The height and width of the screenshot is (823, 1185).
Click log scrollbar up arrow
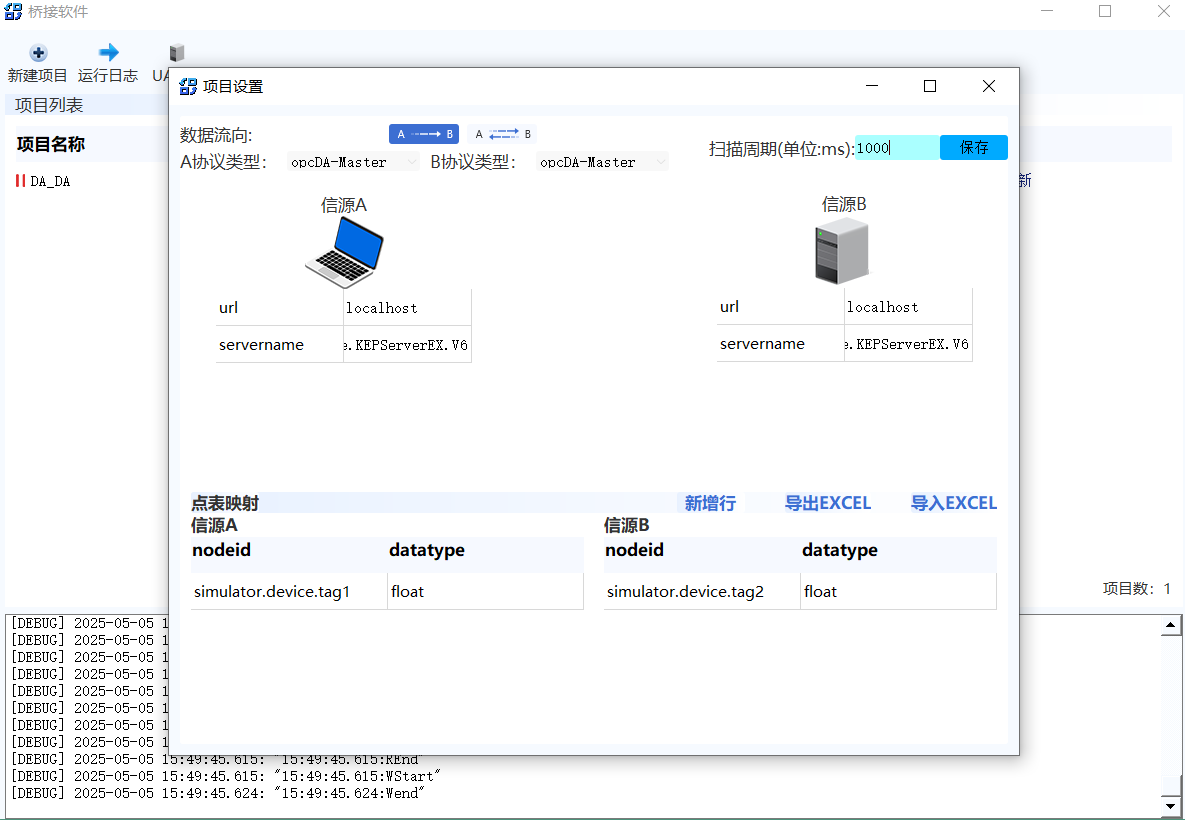point(1171,625)
